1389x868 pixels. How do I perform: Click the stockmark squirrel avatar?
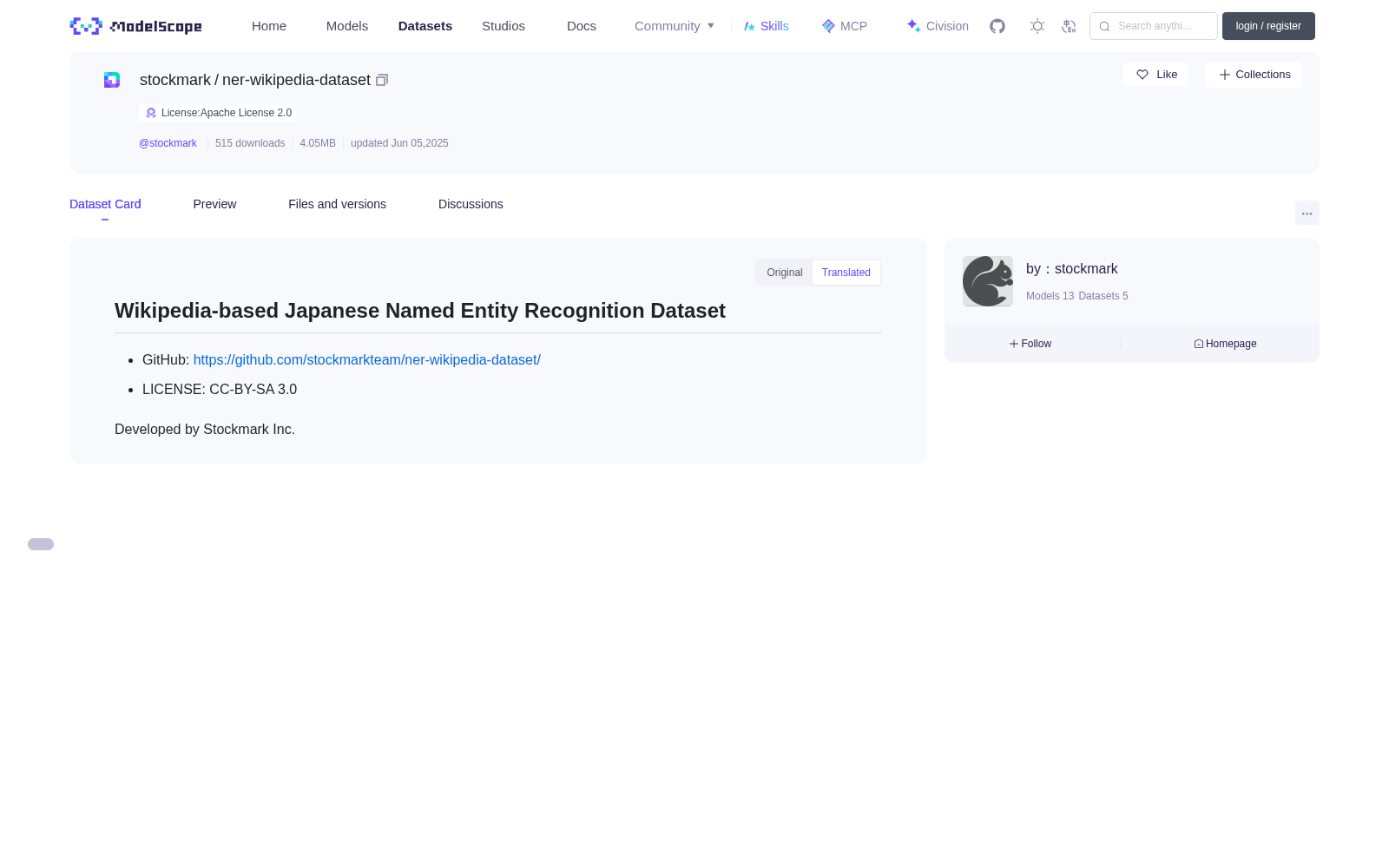pyautogui.click(x=988, y=281)
